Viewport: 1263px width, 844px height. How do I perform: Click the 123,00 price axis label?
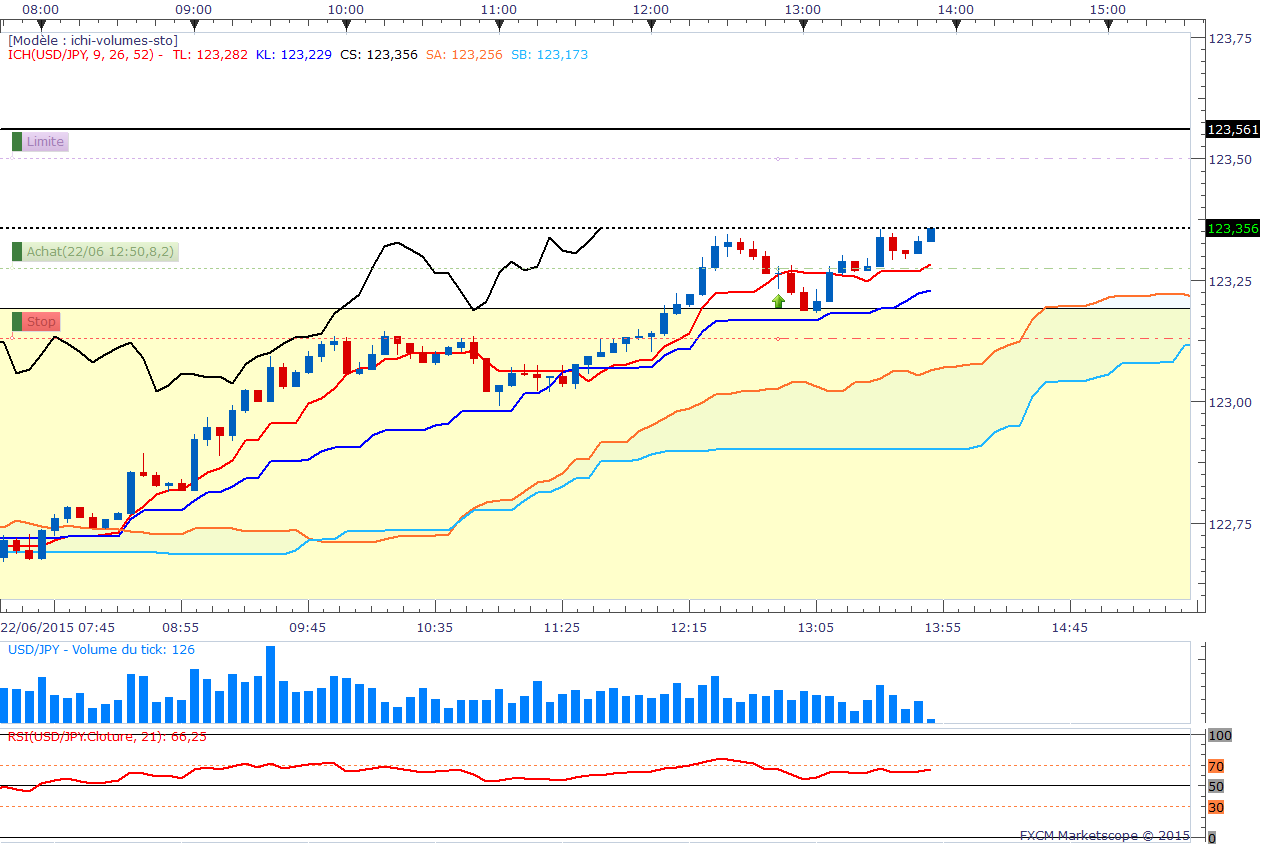pyautogui.click(x=1230, y=402)
